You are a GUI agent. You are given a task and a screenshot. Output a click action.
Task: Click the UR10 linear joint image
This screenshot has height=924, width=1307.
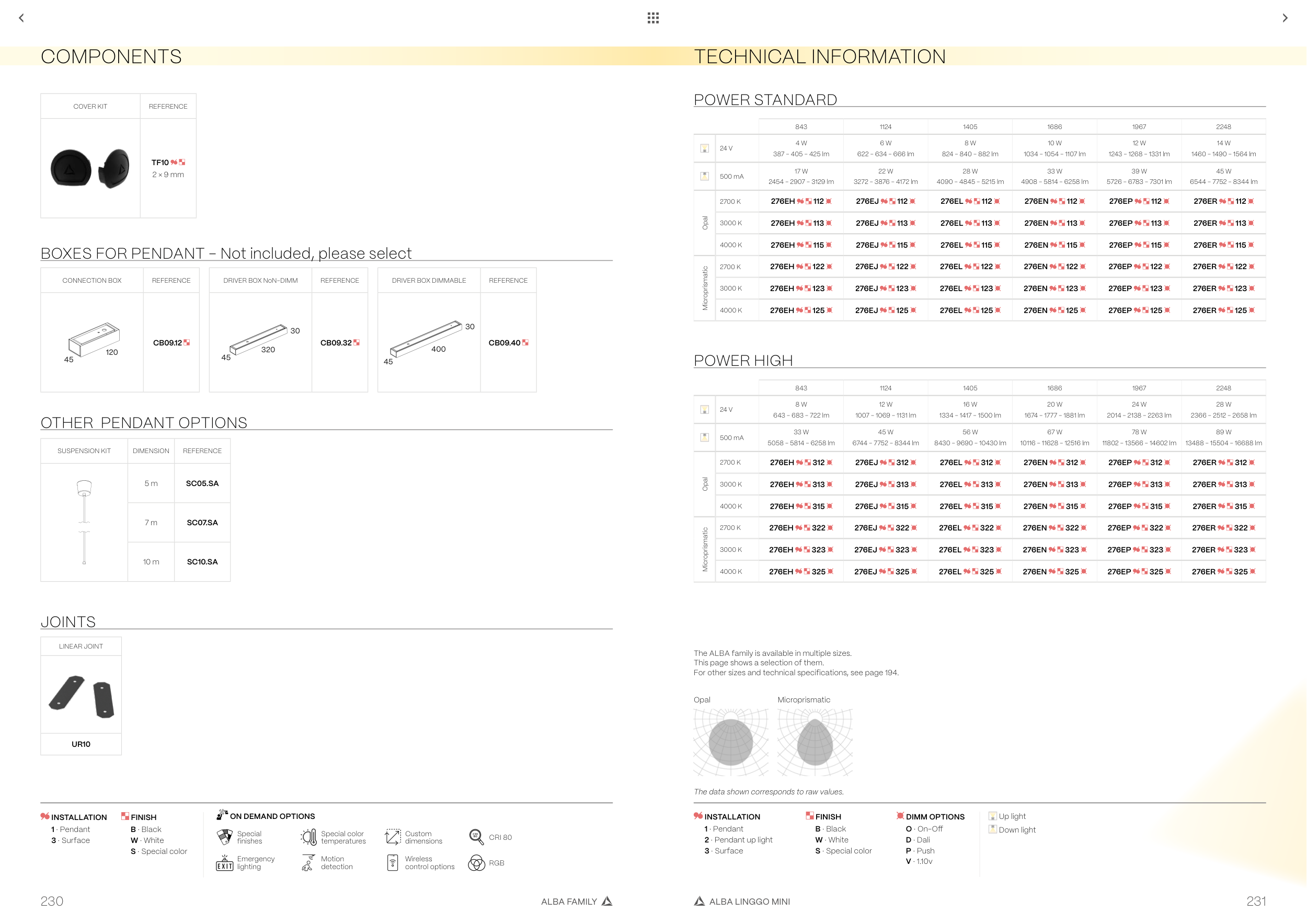[81, 696]
